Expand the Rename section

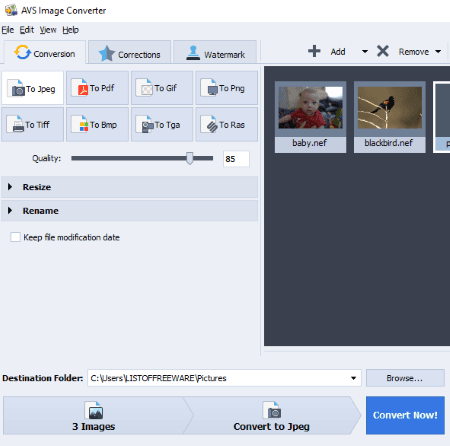click(x=130, y=211)
